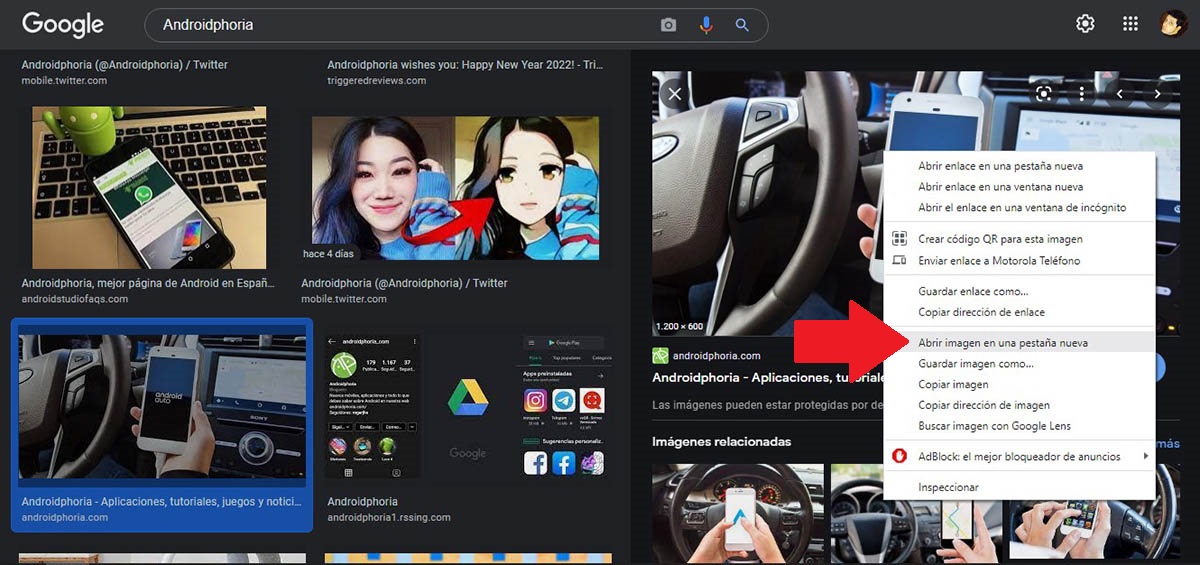
Task: Select 'Abrir imagen en una pestaña nueva'
Action: [1002, 343]
